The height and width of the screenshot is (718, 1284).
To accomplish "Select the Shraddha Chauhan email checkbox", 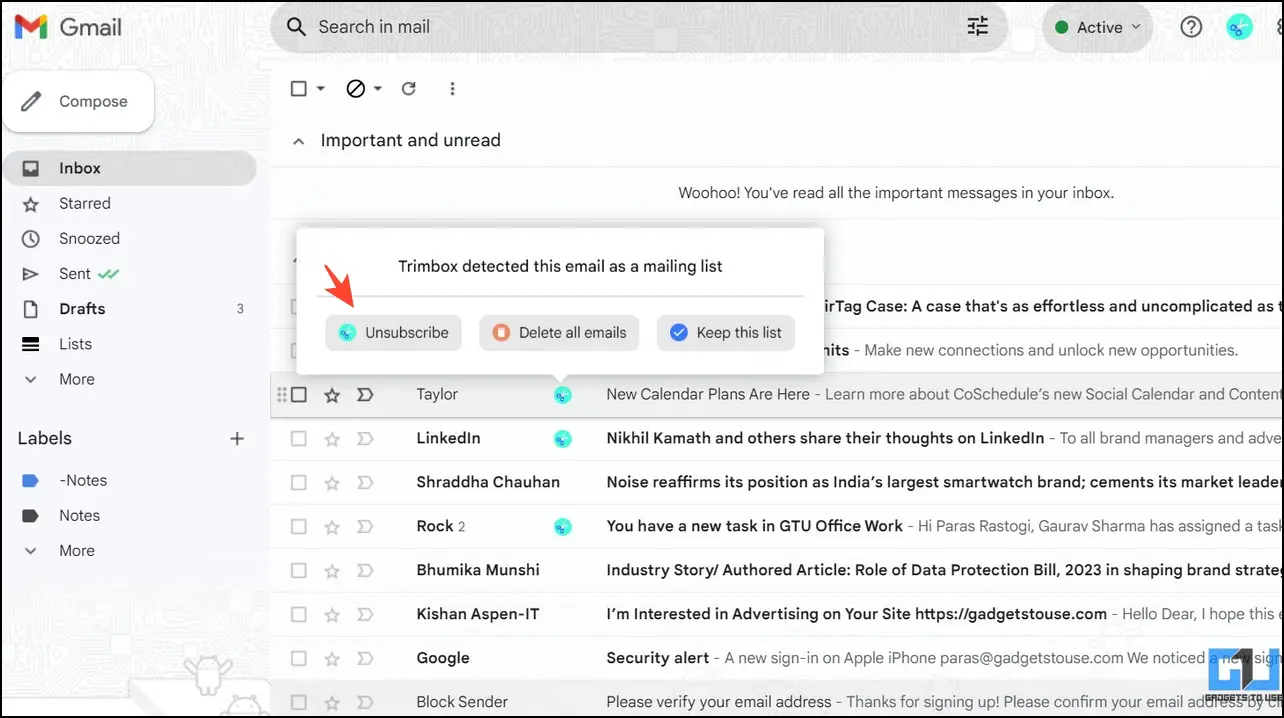I will point(299,482).
